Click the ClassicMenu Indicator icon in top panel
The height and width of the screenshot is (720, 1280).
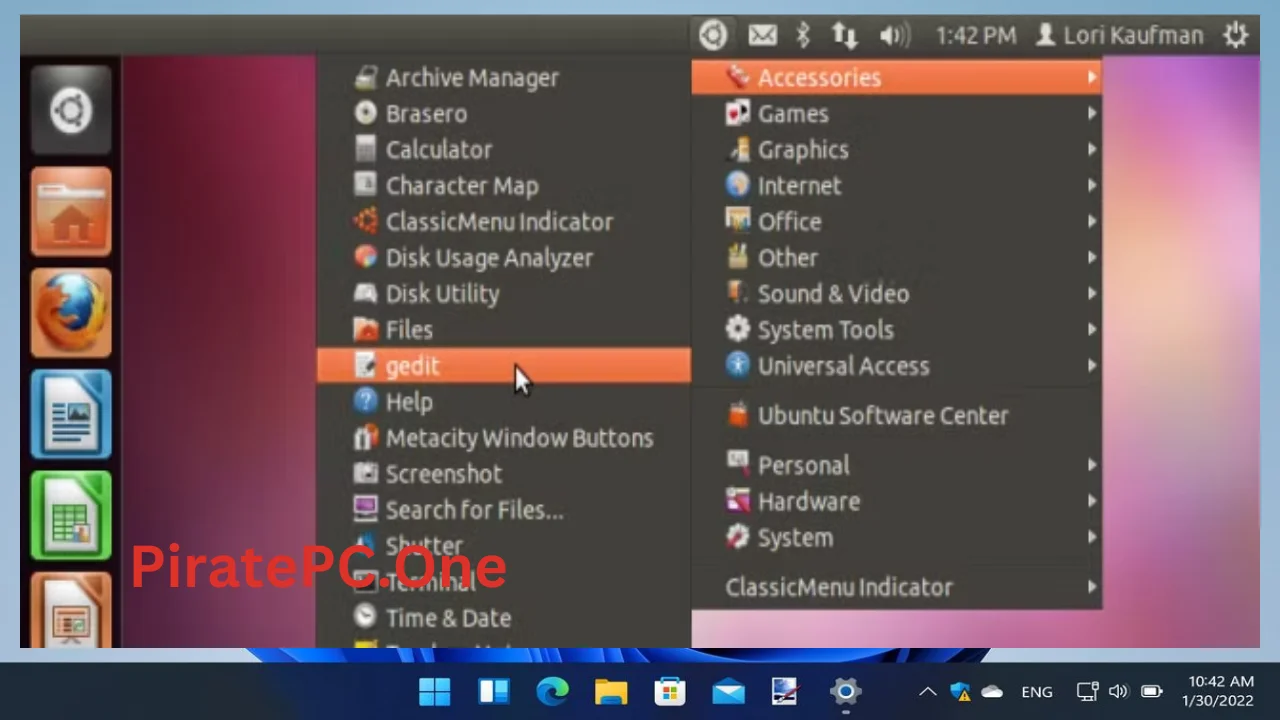(713, 35)
